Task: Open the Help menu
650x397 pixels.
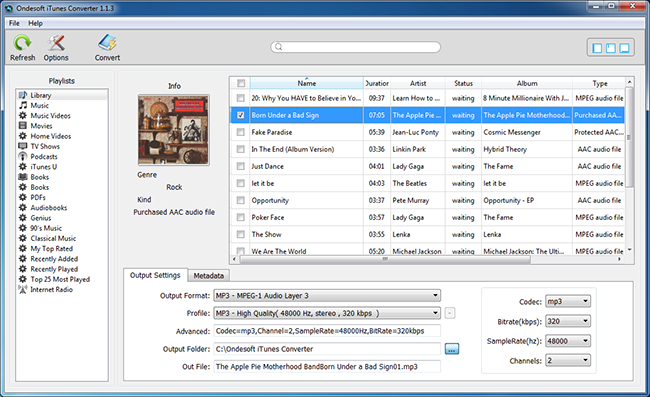Action: click(35, 23)
